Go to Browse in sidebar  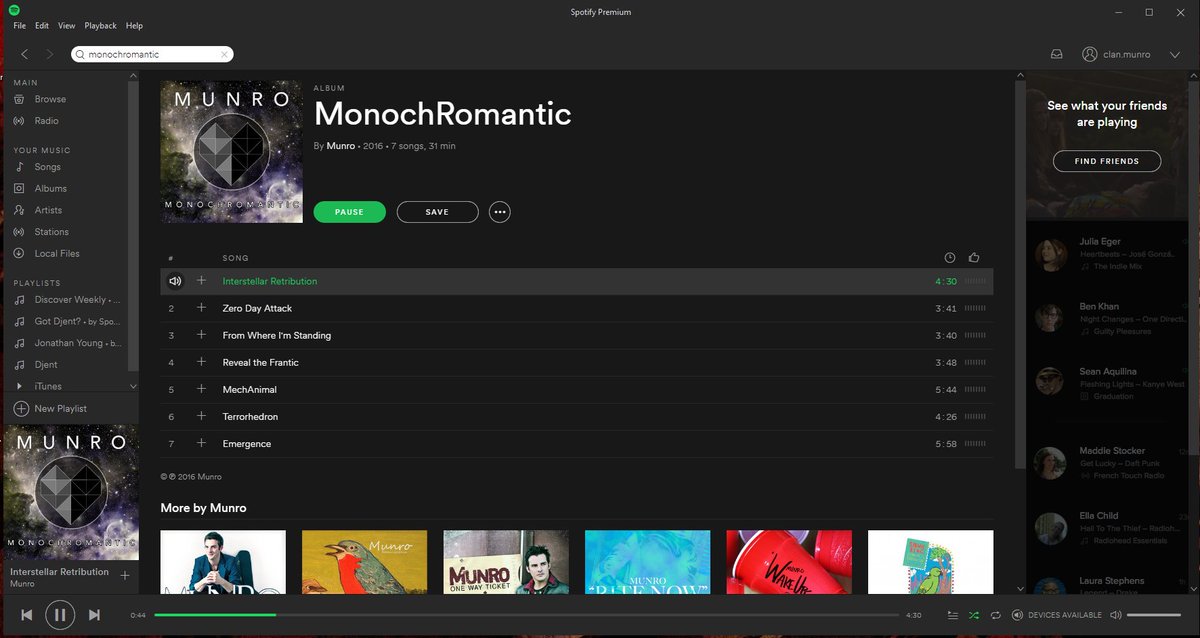coord(50,99)
